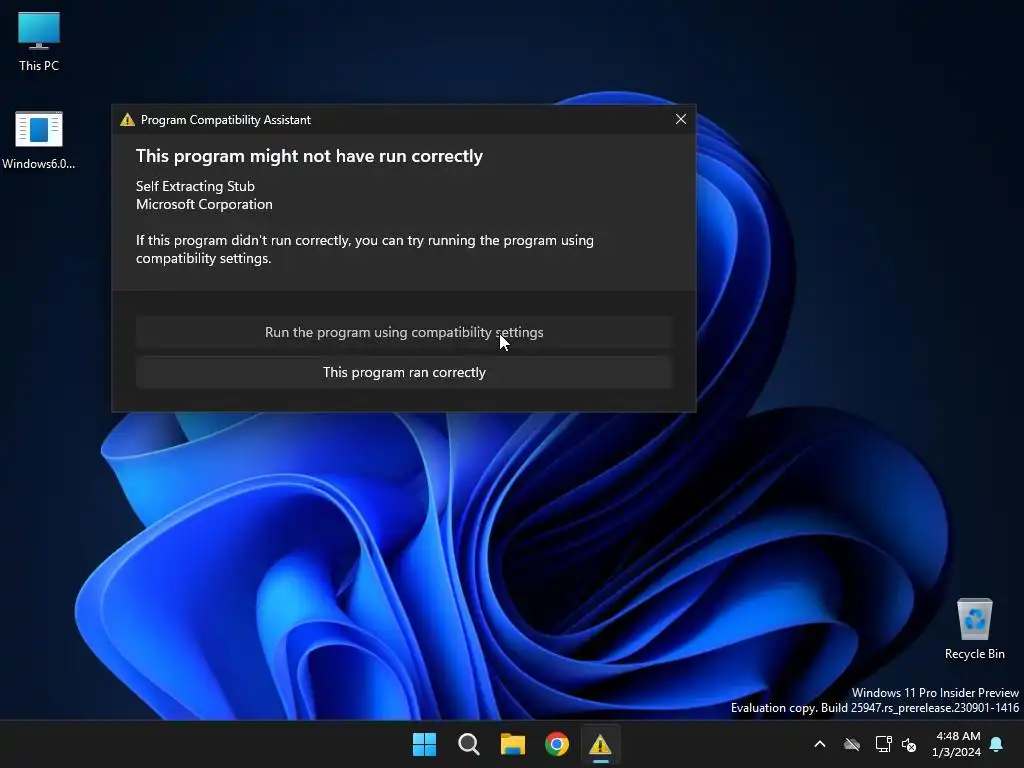
Task: Open the clock showing 4:48 AM
Action: pyautogui.click(x=957, y=744)
